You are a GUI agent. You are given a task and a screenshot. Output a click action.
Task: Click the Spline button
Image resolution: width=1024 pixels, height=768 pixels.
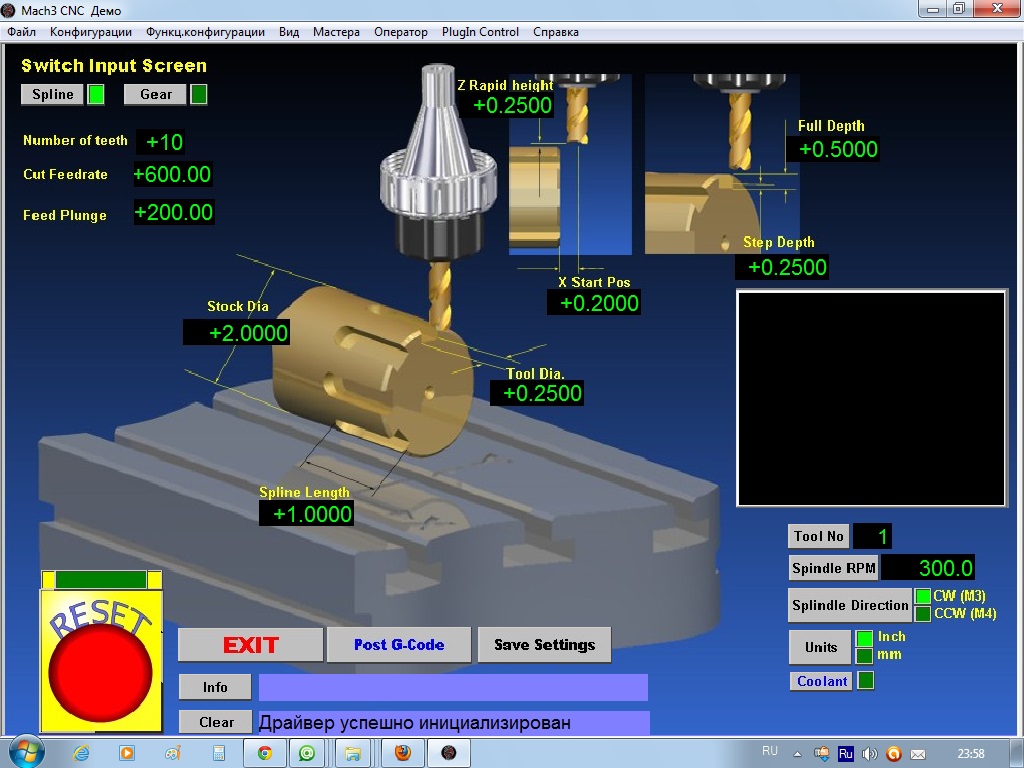(52, 94)
